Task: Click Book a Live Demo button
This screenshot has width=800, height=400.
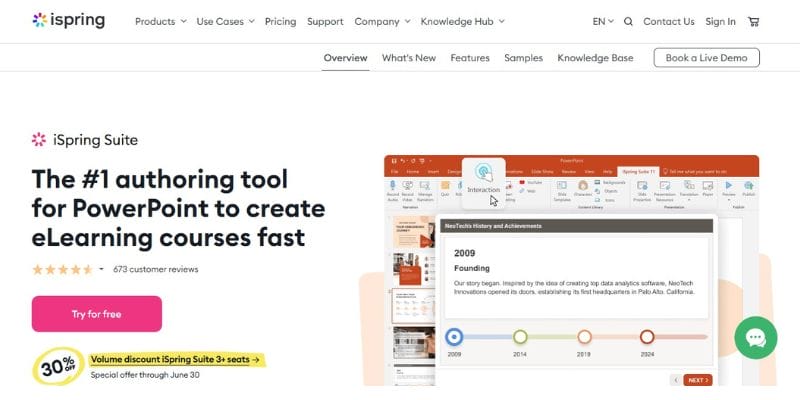Action: [706, 58]
